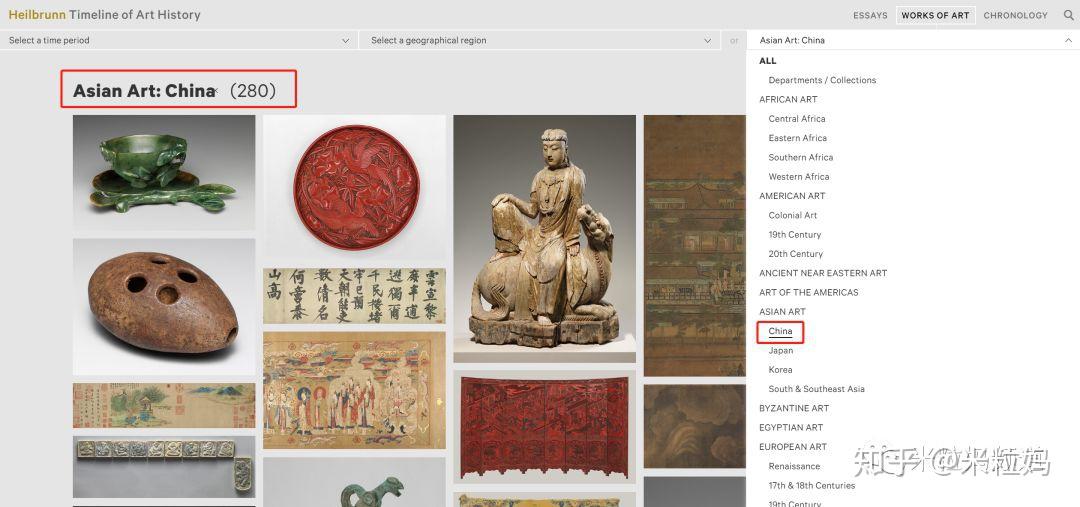Choose Eastern Africa
This screenshot has height=507, width=1080.
click(797, 138)
